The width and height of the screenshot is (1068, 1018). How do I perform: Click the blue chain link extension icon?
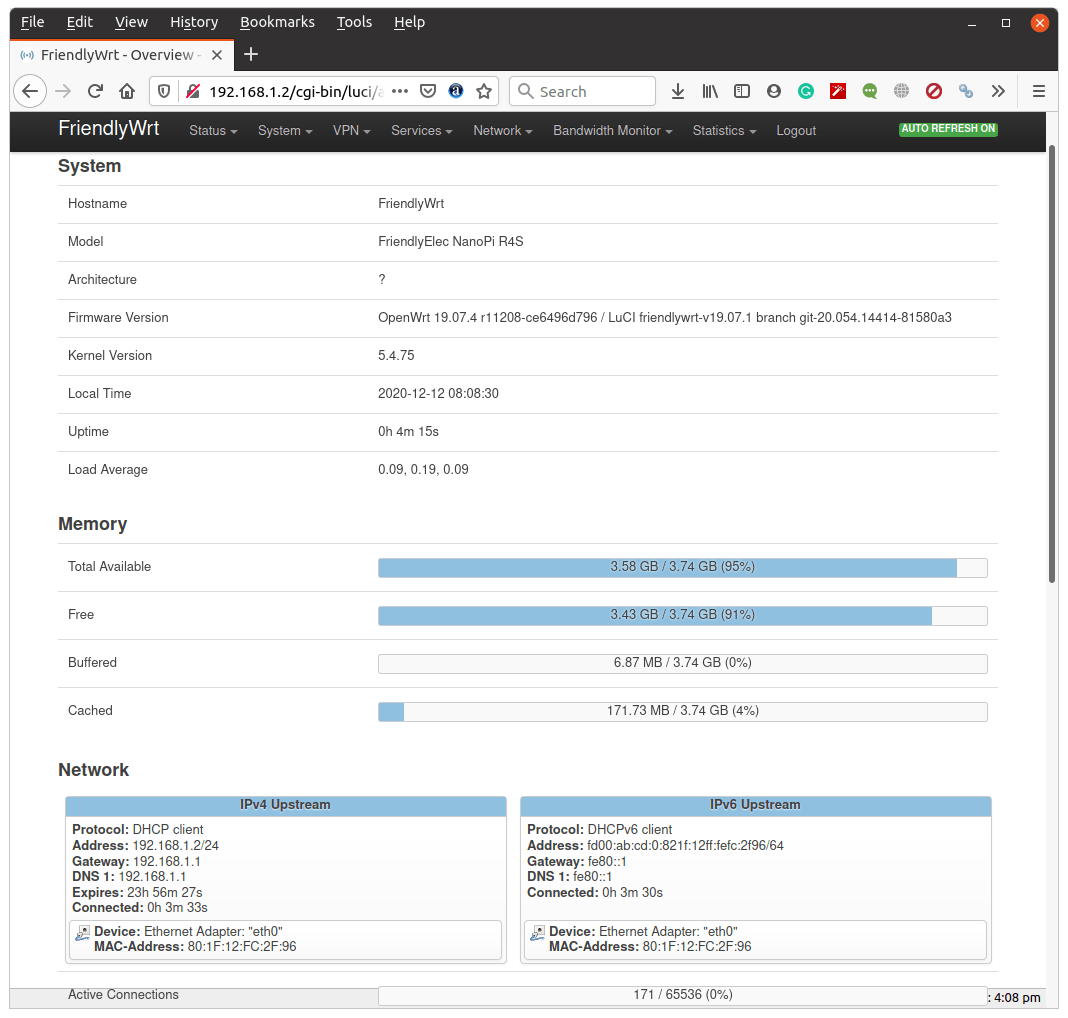[965, 91]
